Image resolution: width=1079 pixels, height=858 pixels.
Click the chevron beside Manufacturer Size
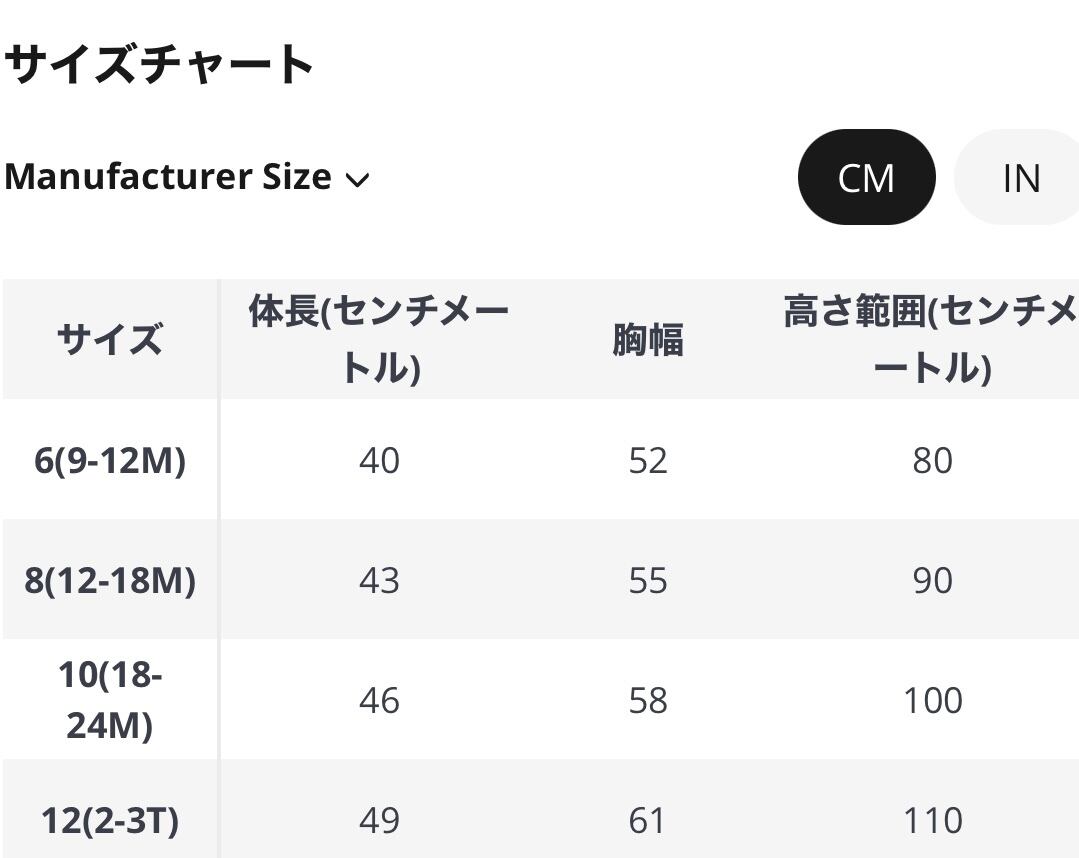click(x=357, y=180)
